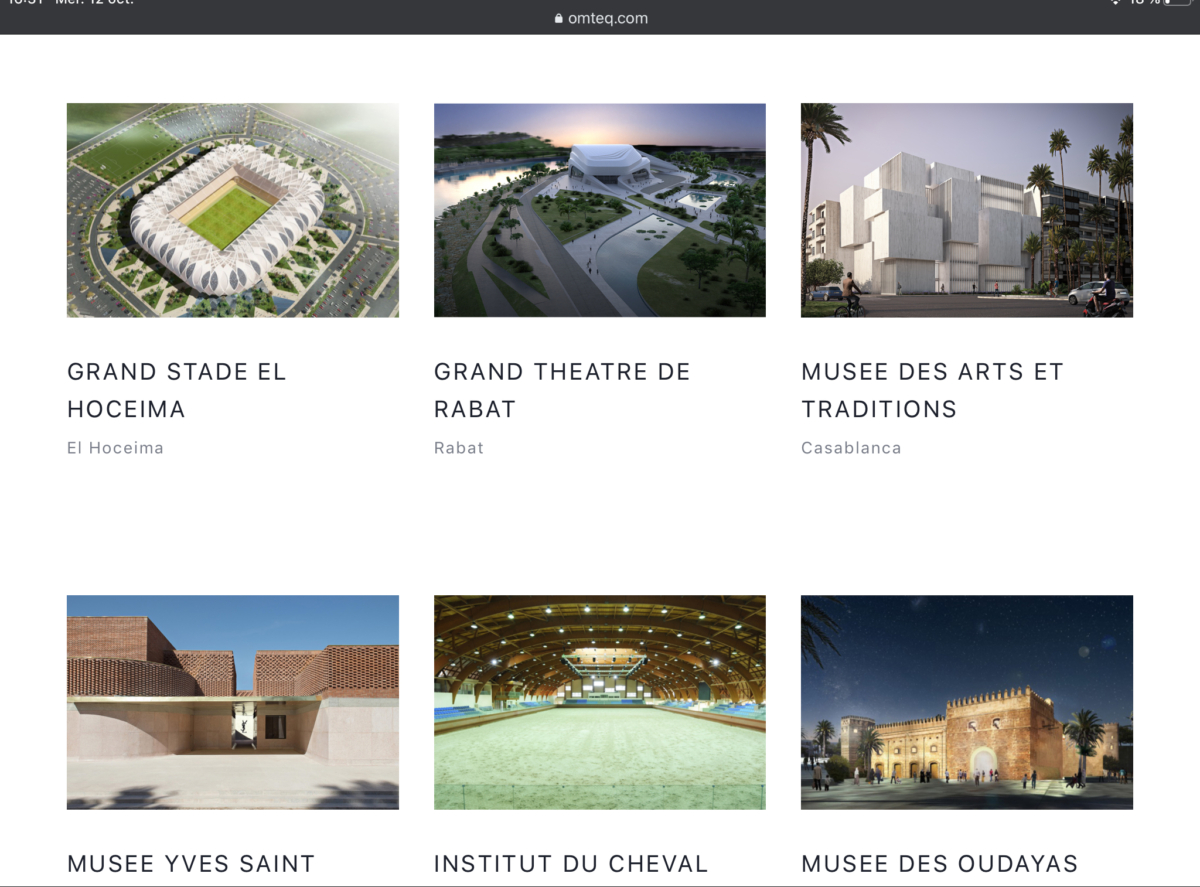Click the Casablanca location label
The width and height of the screenshot is (1200, 887).
(x=851, y=448)
